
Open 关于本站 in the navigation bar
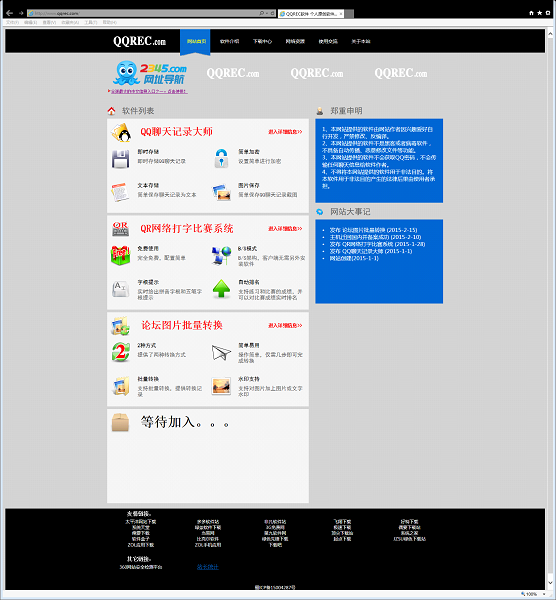coord(361,41)
